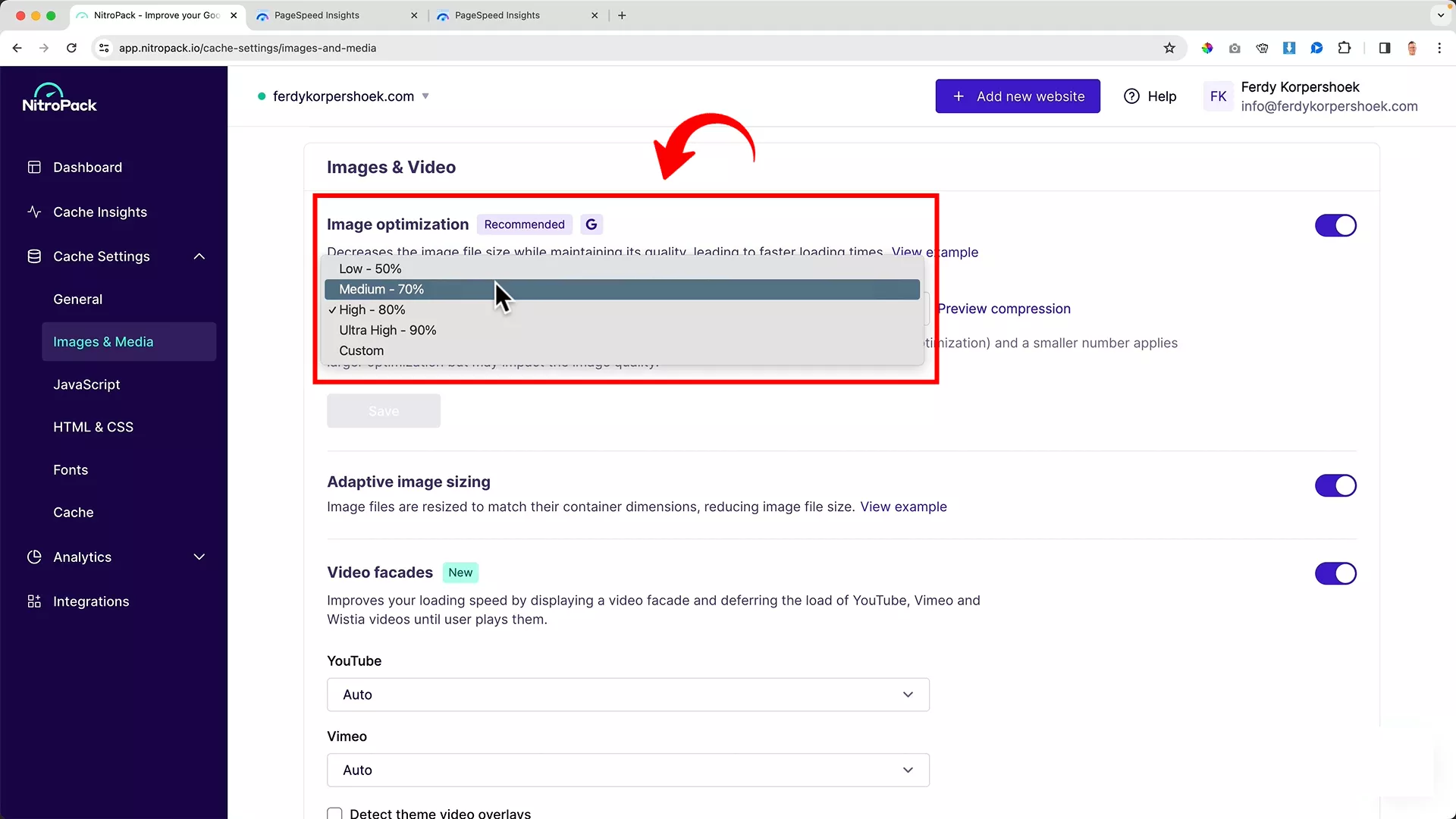Collapse the Cache Settings section

[199, 256]
